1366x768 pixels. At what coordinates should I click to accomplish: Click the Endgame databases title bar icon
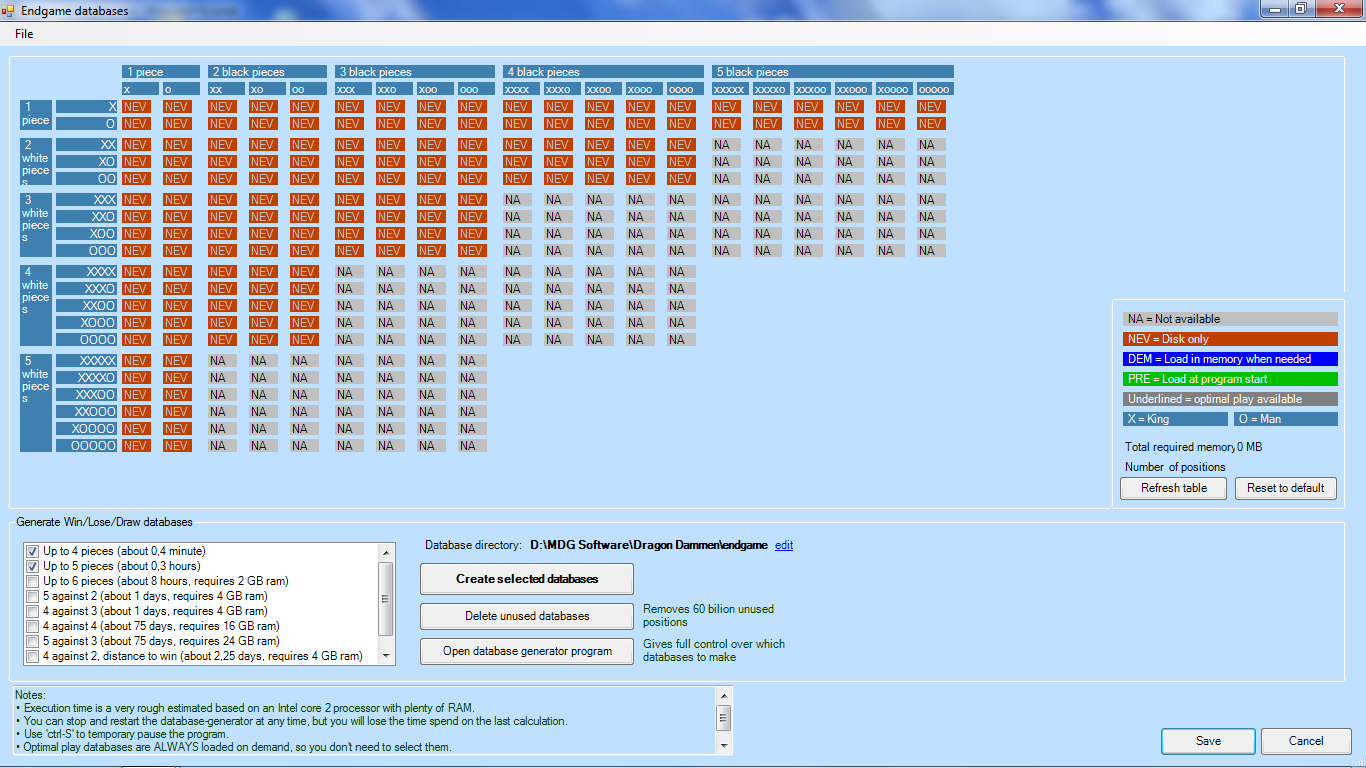pos(8,10)
